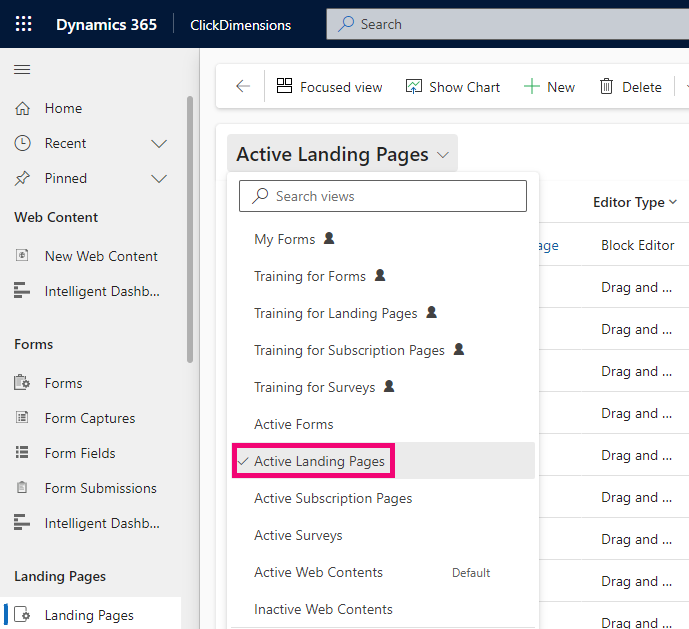Click the New Web Content icon
The image size is (689, 629).
tap(22, 255)
